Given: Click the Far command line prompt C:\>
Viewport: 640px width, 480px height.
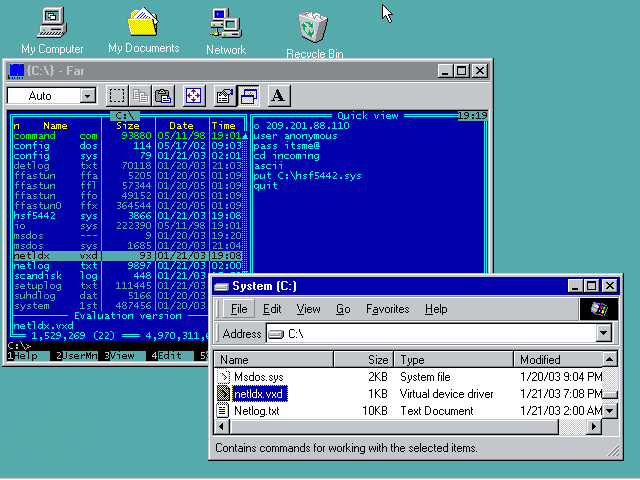Looking at the screenshot, I should click(x=19, y=346).
